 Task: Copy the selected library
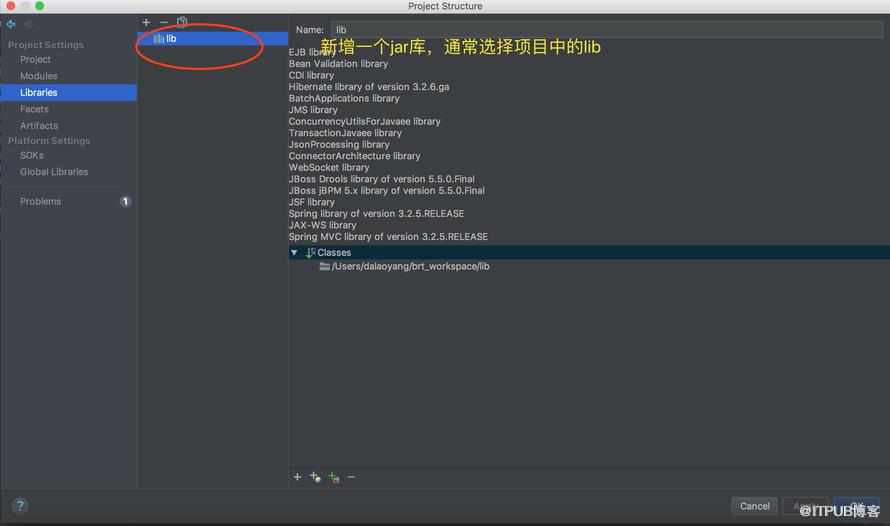pos(182,22)
